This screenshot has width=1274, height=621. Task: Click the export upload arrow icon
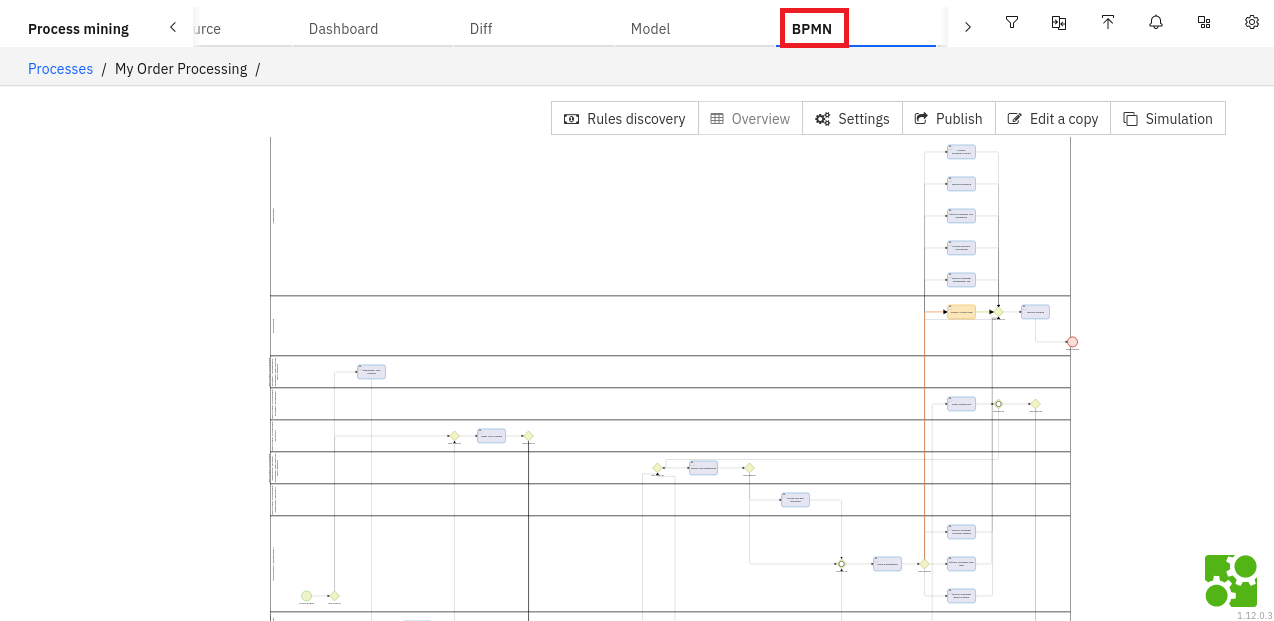point(1108,21)
